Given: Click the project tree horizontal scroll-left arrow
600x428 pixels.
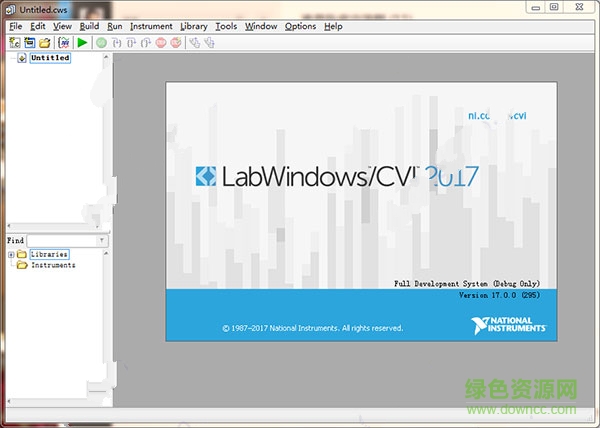Looking at the screenshot, I should [x=9, y=226].
